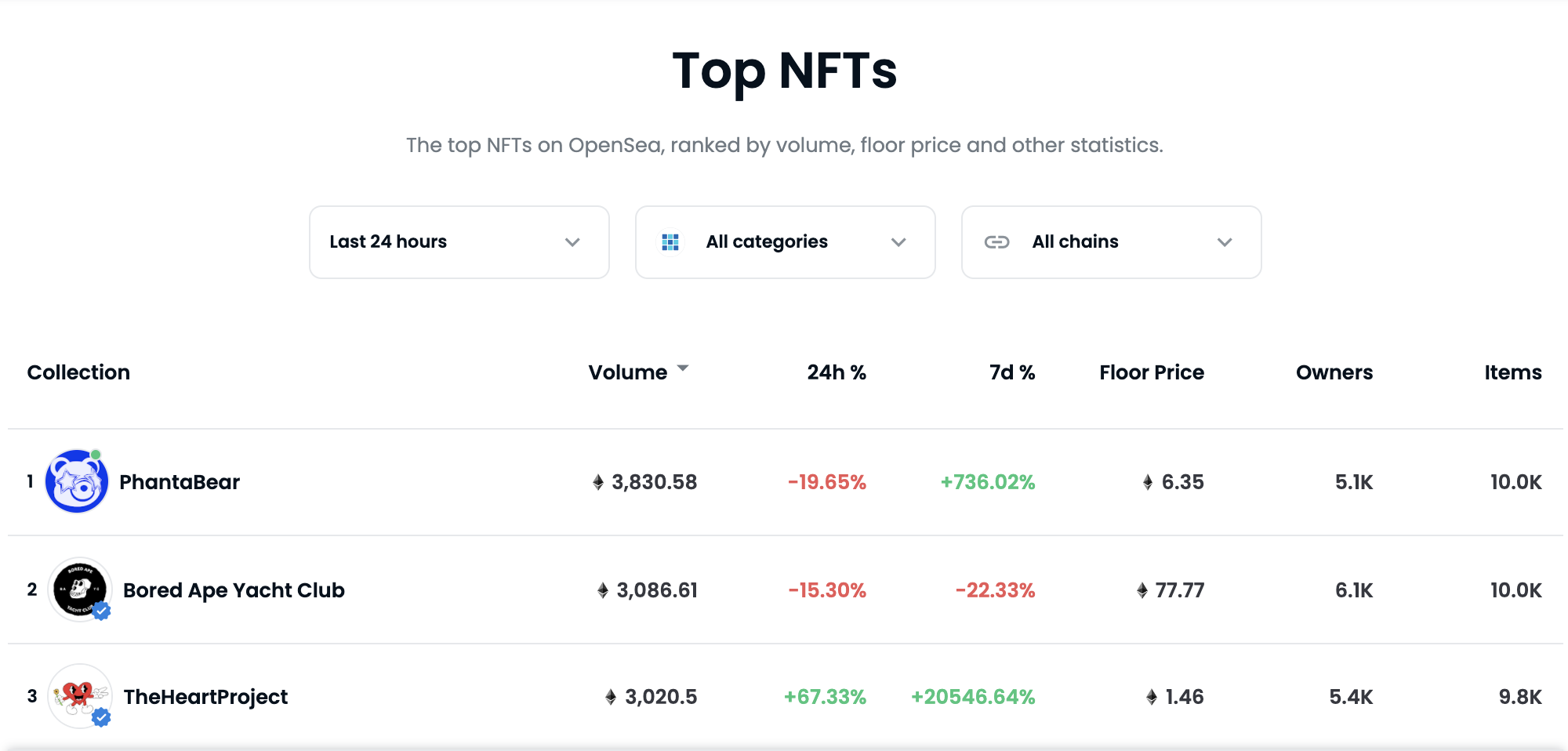
Task: Expand the All categories dropdown chevron
Action: point(898,242)
